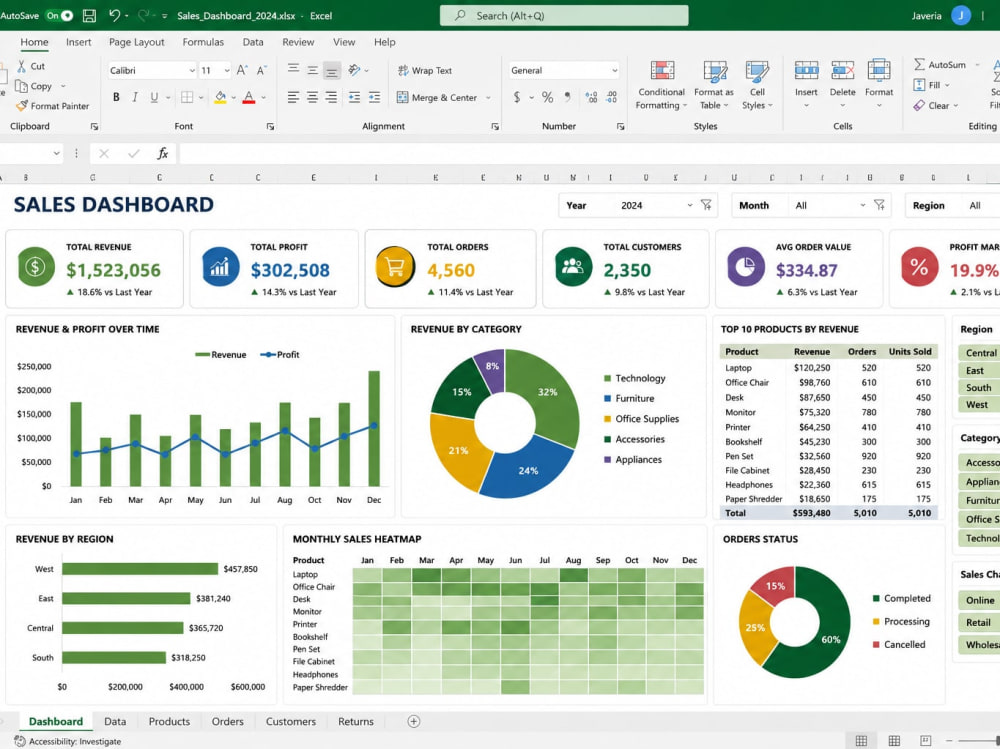This screenshot has height=749, width=1000.
Task: Click Page Layout view status bar icon
Action: 894,740
